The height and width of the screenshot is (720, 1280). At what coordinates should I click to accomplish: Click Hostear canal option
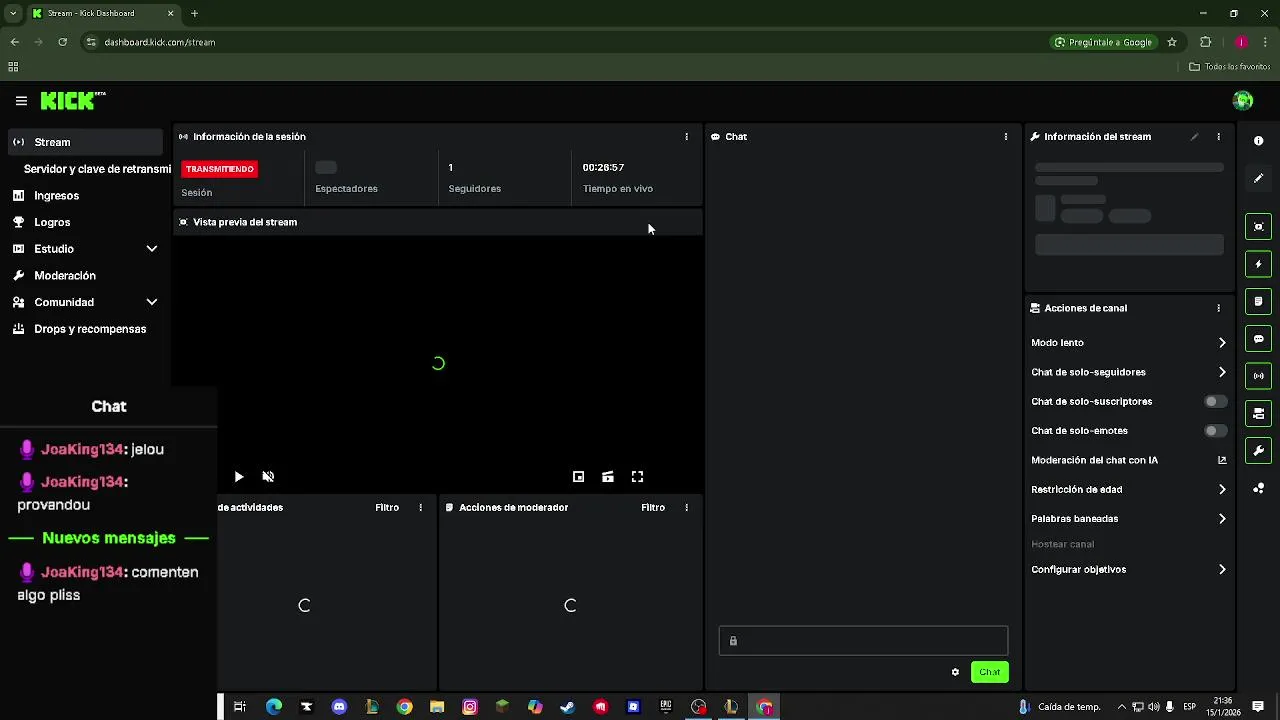click(x=1062, y=544)
